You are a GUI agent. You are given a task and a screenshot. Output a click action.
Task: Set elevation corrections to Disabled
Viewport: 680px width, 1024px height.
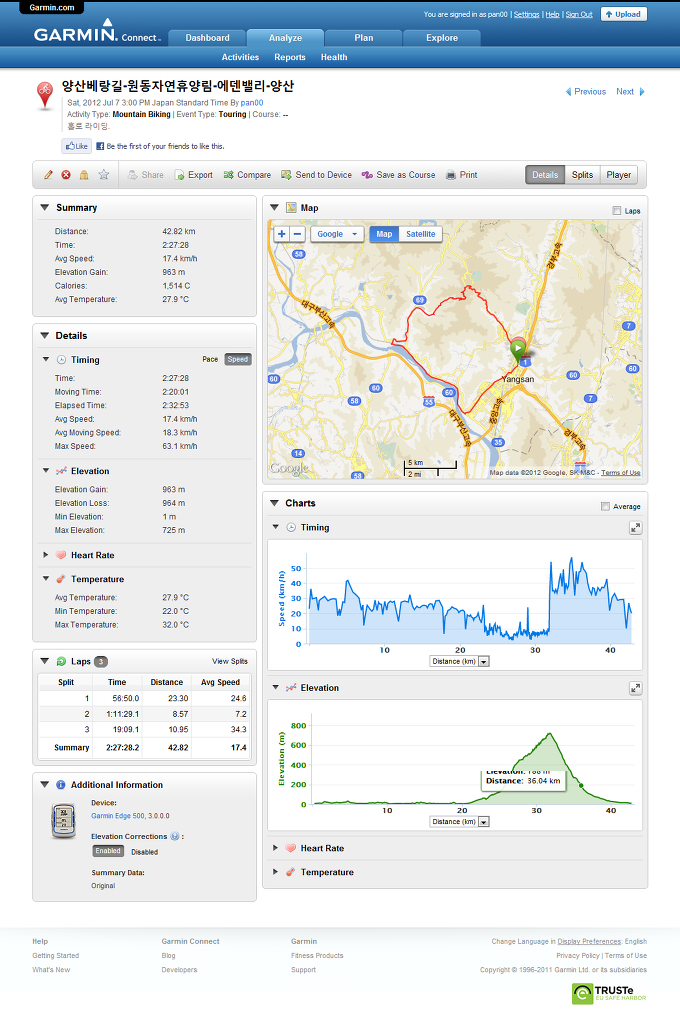tap(144, 852)
